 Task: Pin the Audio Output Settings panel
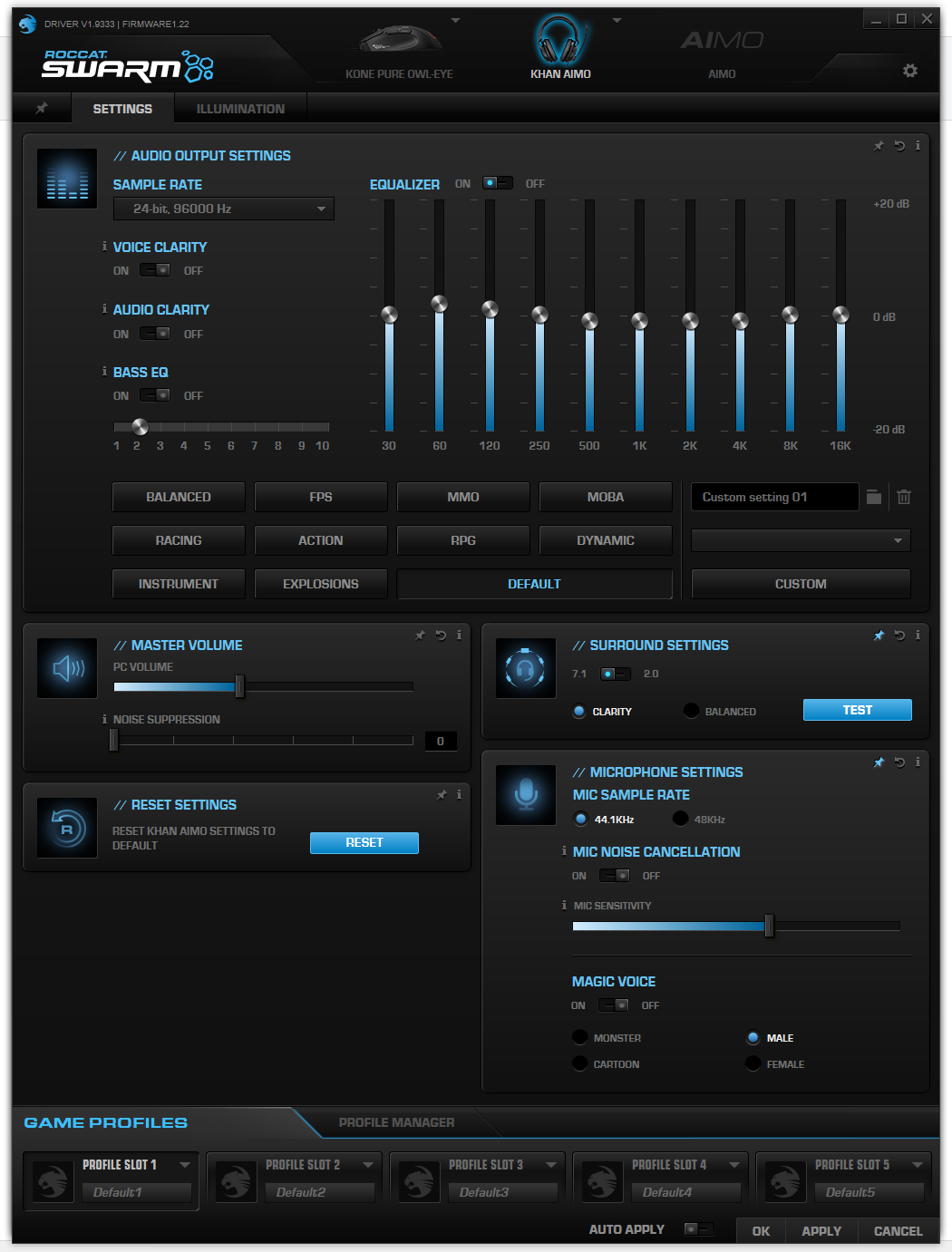click(879, 146)
